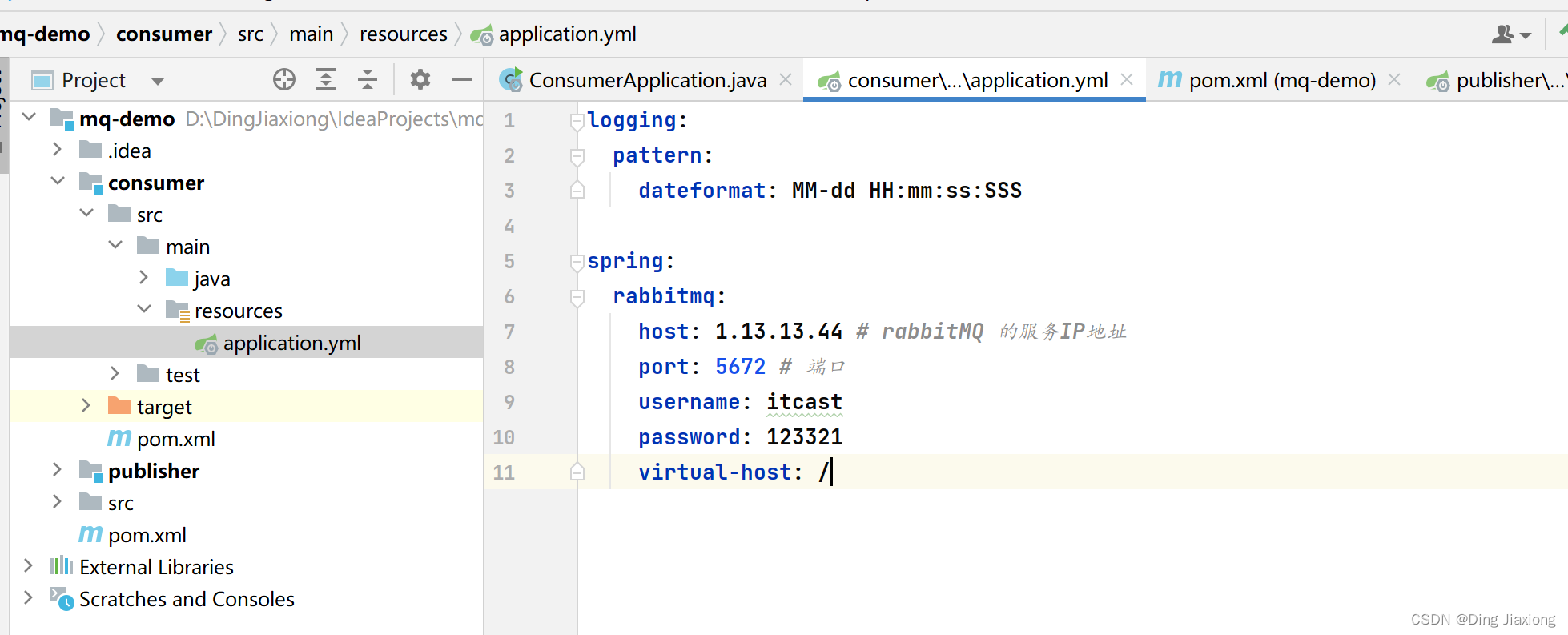The width and height of the screenshot is (1568, 635).
Task: Click the publisher module folder icon
Action: 91,471
